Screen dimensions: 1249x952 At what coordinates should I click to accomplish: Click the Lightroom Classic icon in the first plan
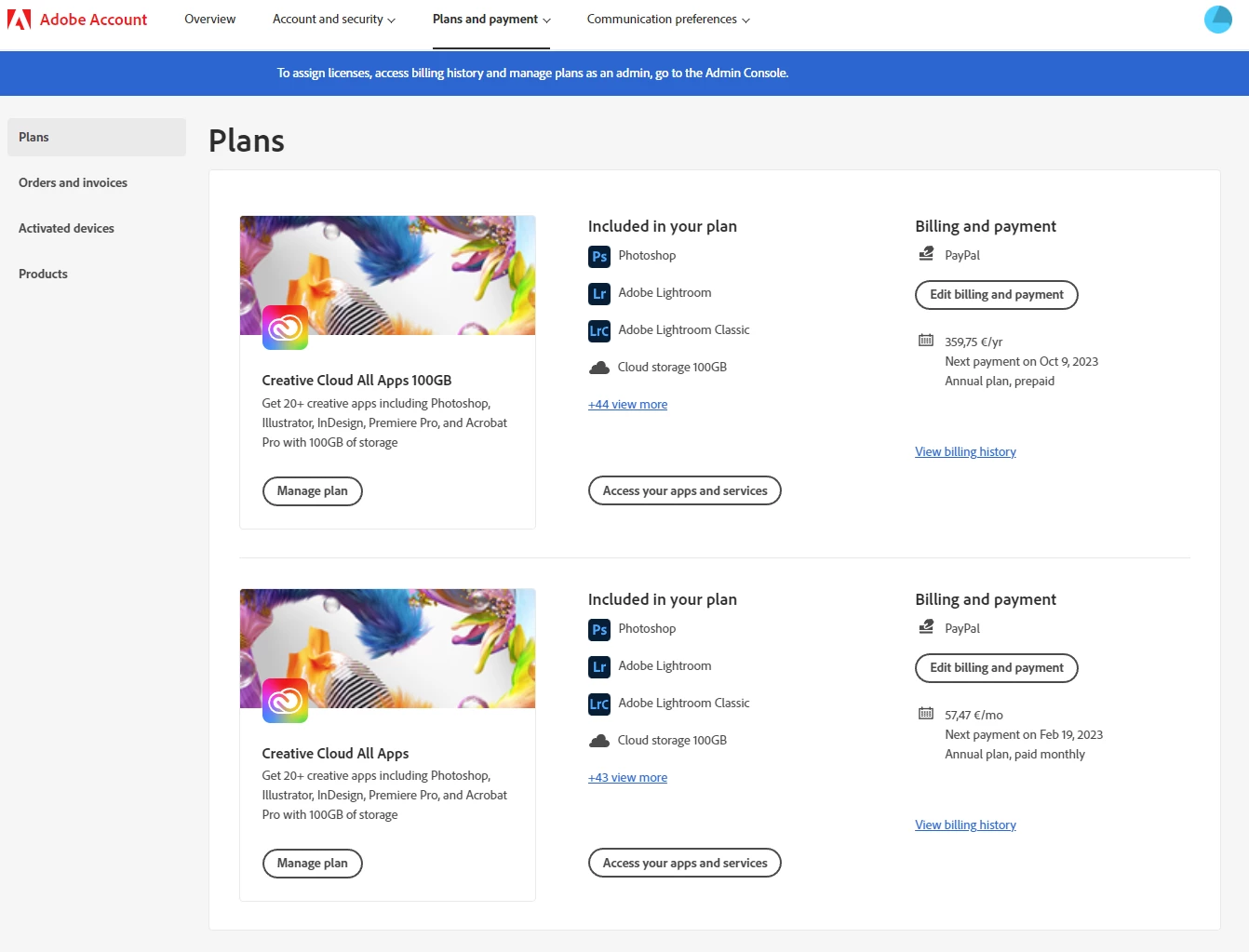coord(599,330)
